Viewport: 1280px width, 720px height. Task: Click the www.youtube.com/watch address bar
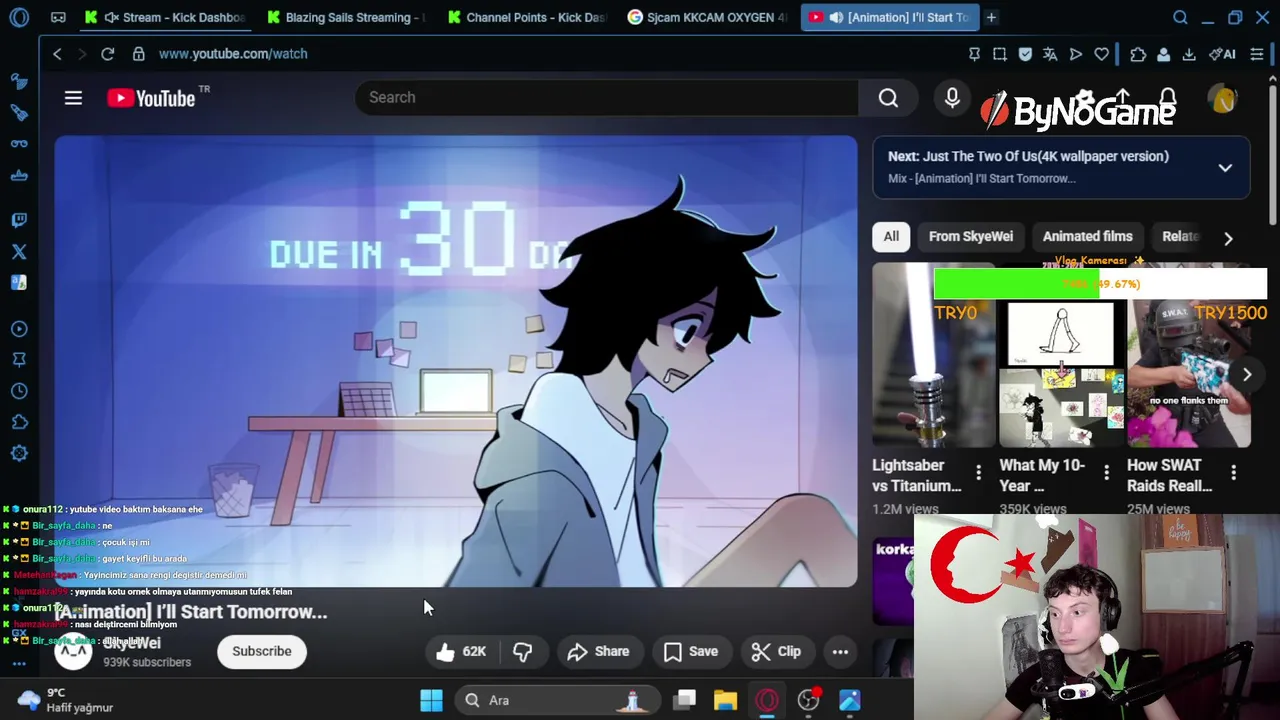point(232,54)
